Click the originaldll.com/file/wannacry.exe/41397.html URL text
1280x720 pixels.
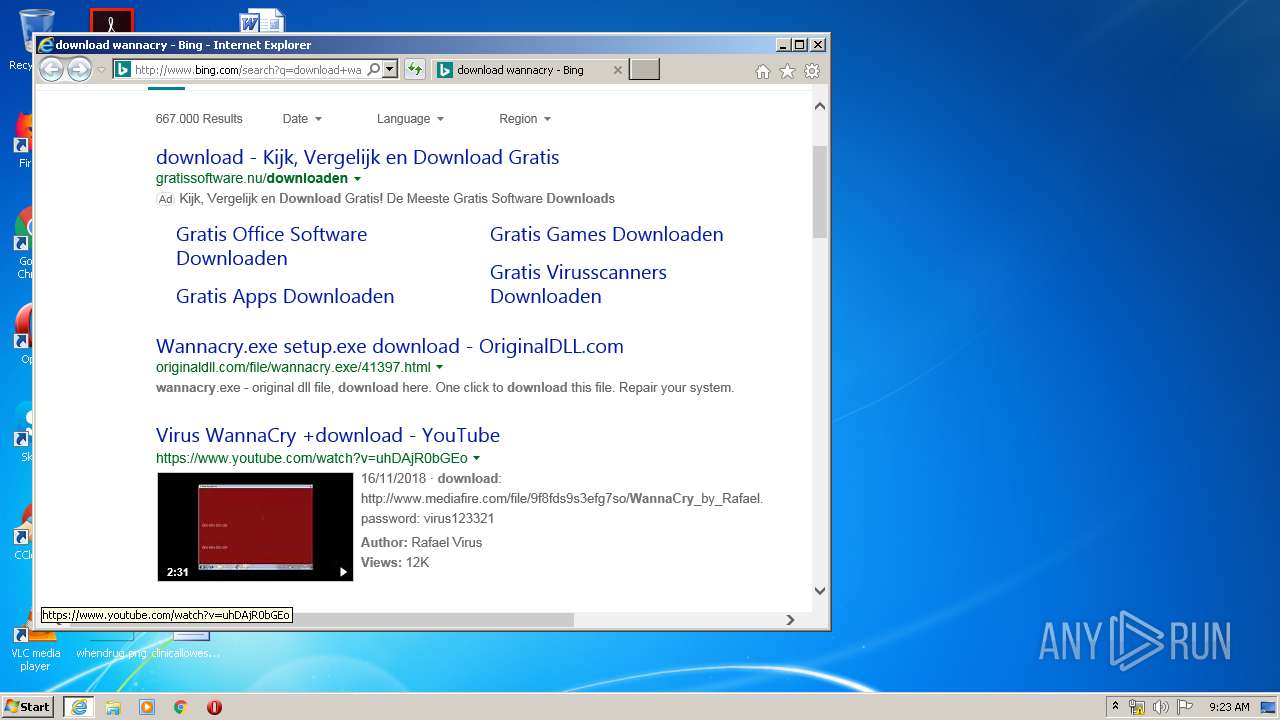[293, 368]
